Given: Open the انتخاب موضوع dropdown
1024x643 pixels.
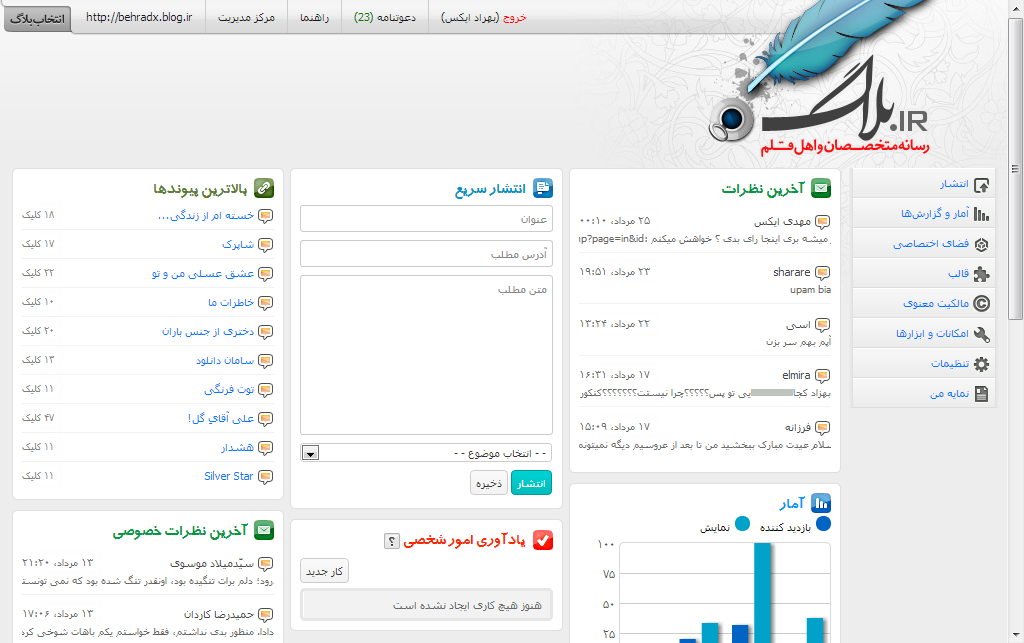Looking at the screenshot, I should (426, 453).
